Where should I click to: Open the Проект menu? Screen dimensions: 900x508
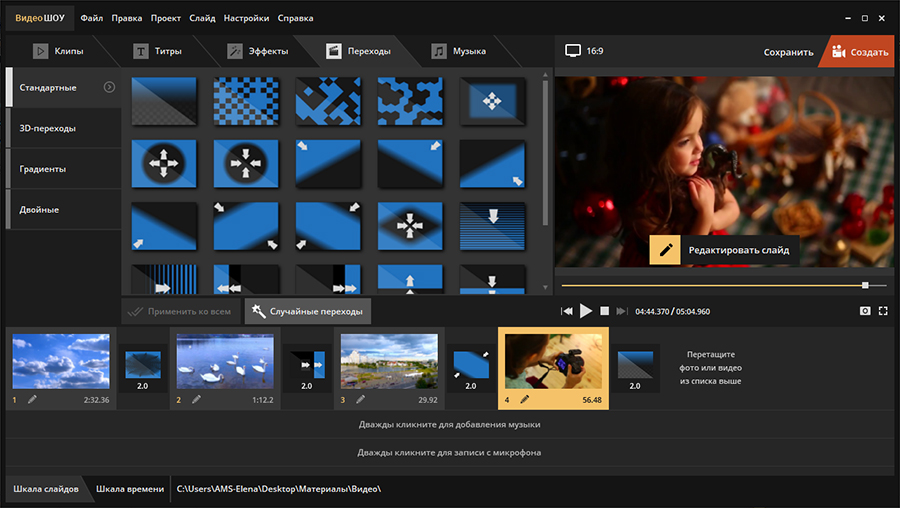click(166, 18)
